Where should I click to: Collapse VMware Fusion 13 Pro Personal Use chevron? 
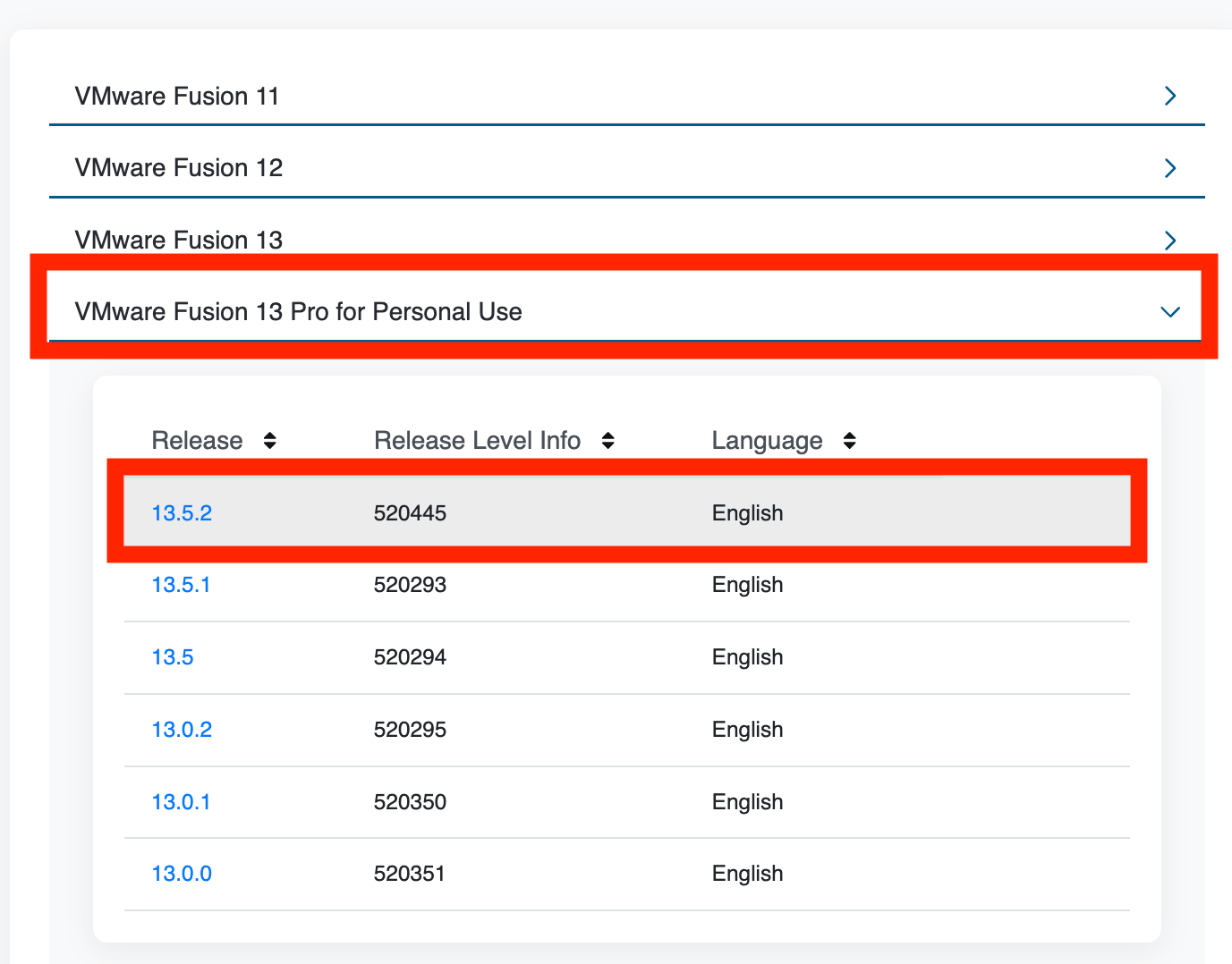point(1169,312)
